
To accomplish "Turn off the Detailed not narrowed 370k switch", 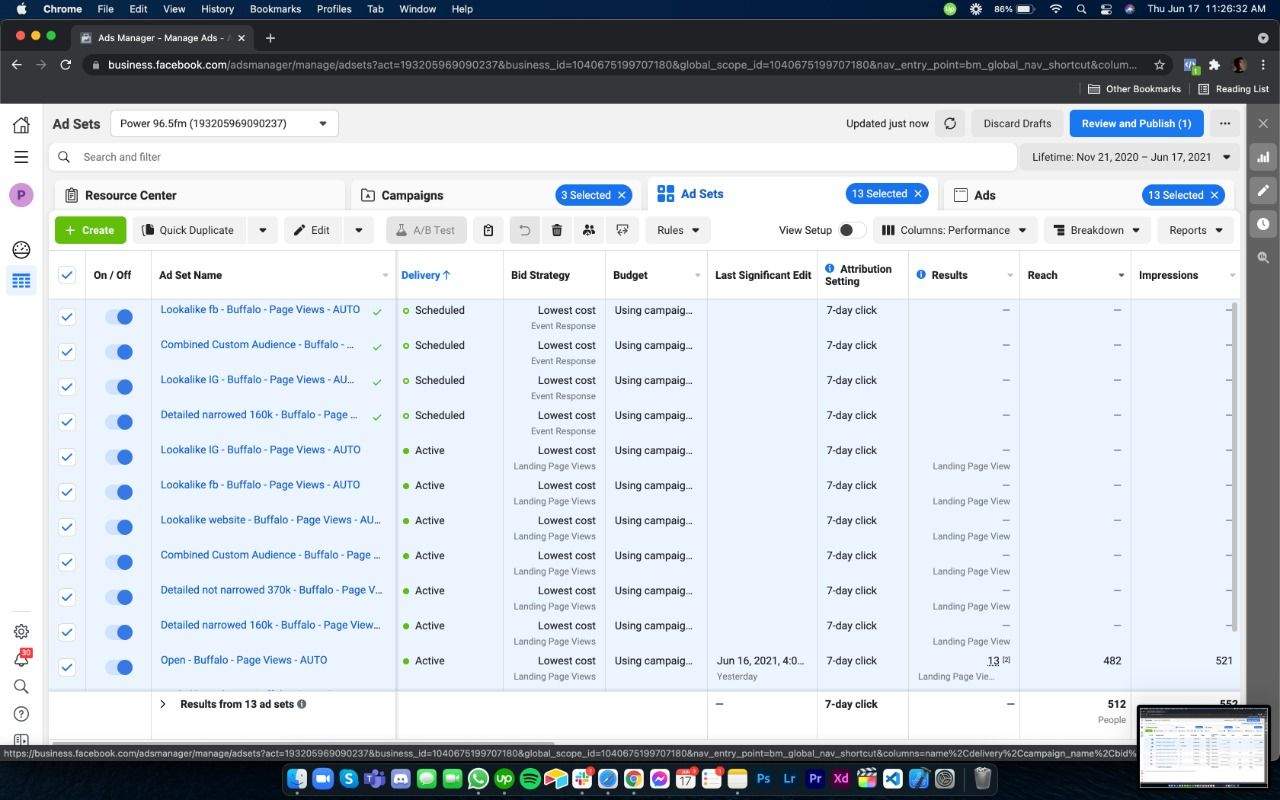I will [x=119, y=597].
